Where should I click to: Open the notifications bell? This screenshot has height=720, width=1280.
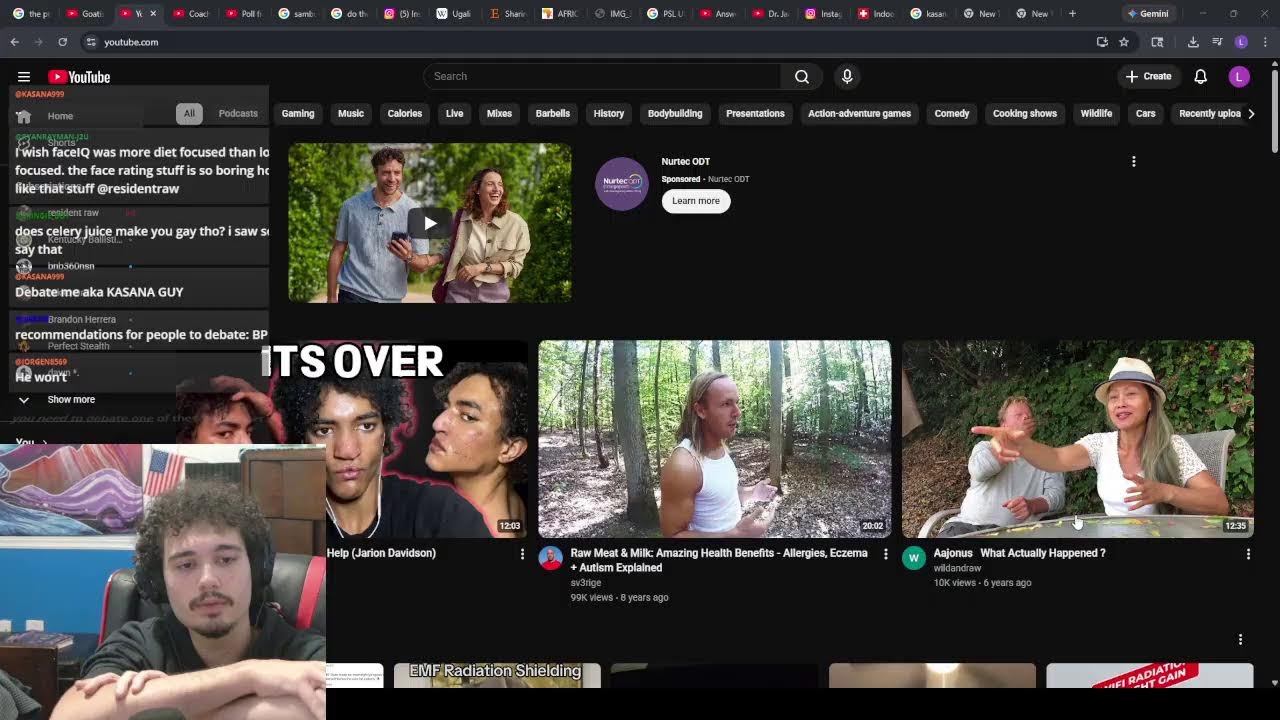(1200, 77)
